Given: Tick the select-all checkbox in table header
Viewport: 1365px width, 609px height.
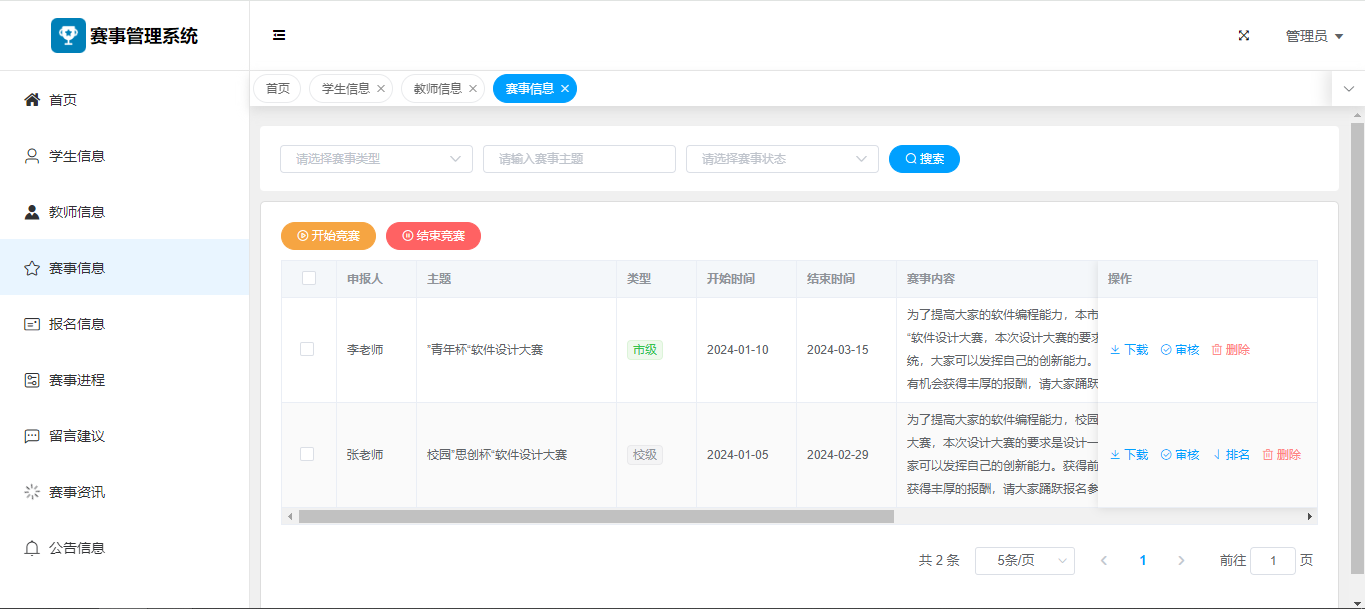Looking at the screenshot, I should 309,278.
